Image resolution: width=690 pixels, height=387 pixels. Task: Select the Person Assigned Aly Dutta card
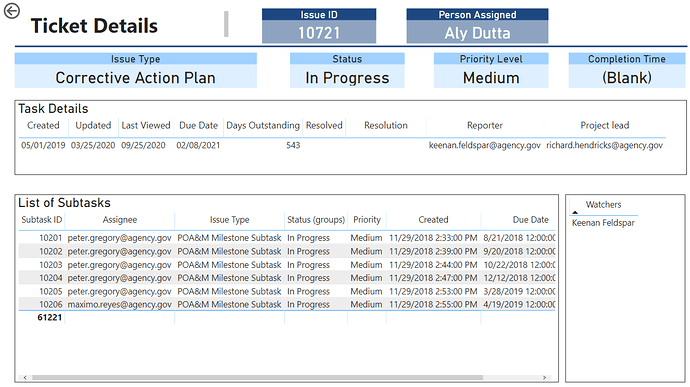click(x=477, y=26)
